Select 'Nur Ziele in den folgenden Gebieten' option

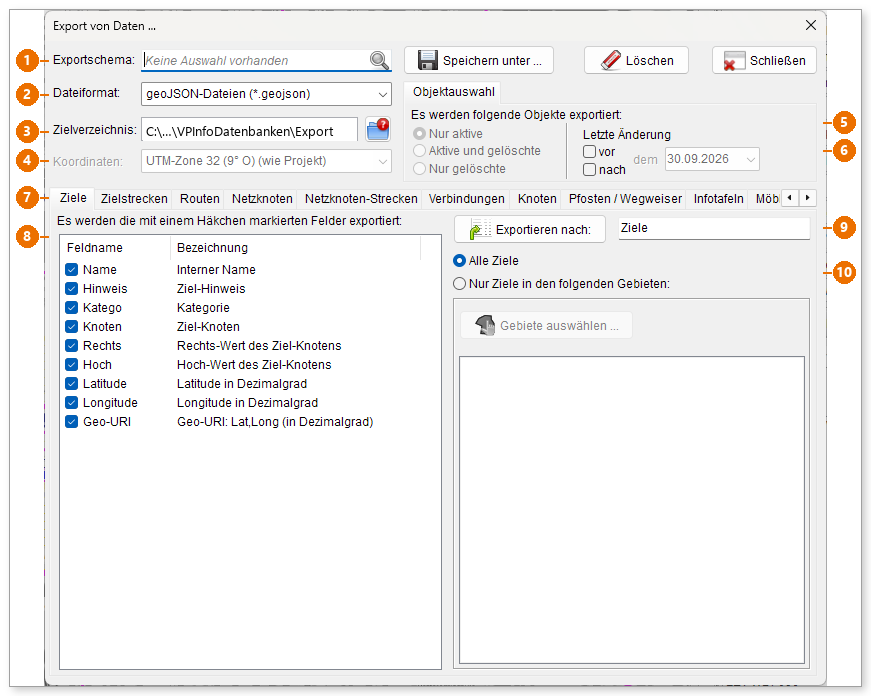click(x=459, y=284)
